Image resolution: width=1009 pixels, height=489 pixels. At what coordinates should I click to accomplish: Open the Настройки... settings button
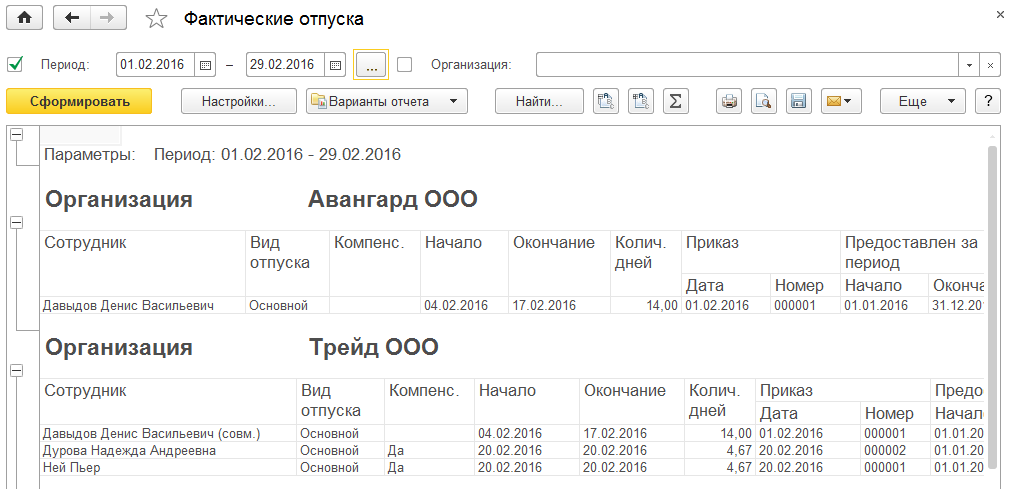pos(239,101)
